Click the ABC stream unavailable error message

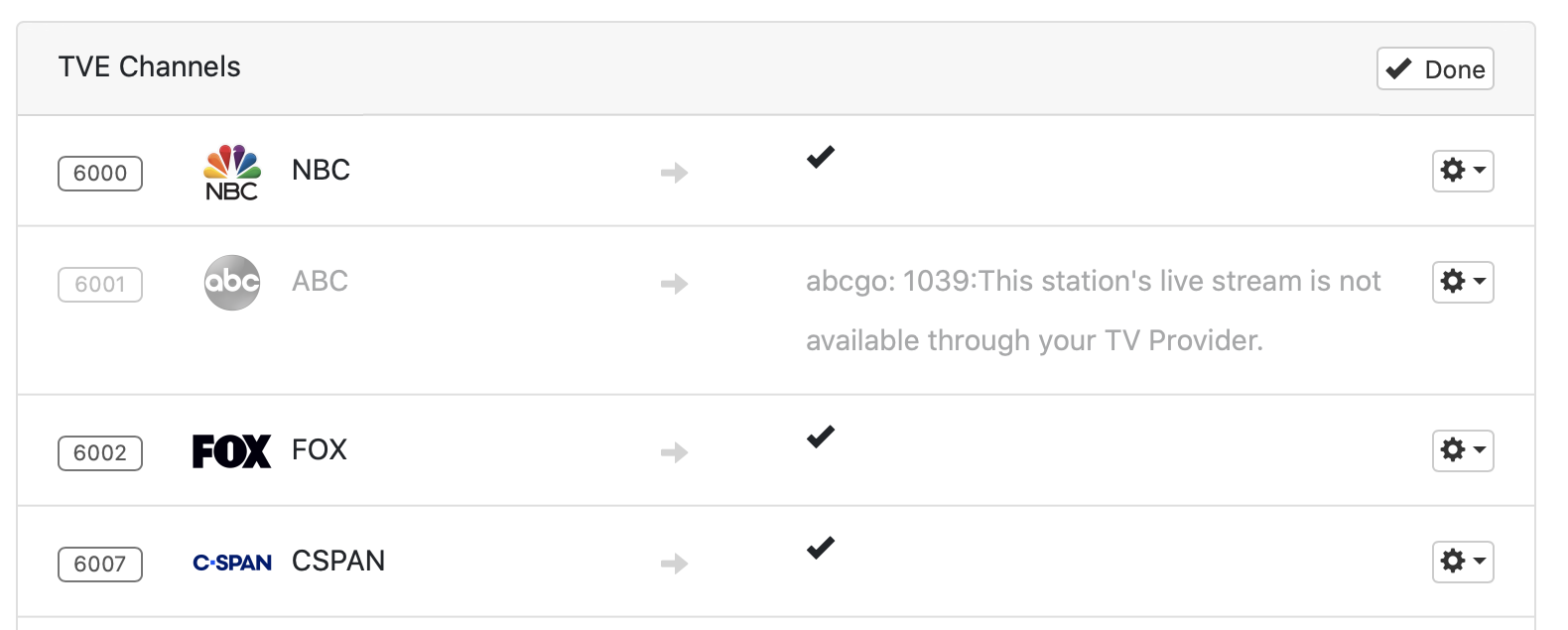tap(1093, 311)
